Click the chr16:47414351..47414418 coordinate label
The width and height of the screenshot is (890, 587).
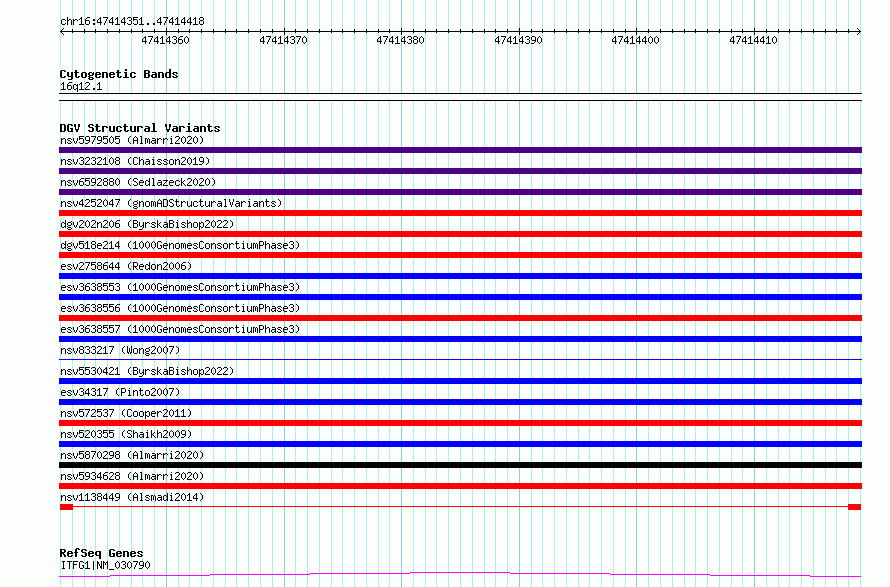[132, 21]
